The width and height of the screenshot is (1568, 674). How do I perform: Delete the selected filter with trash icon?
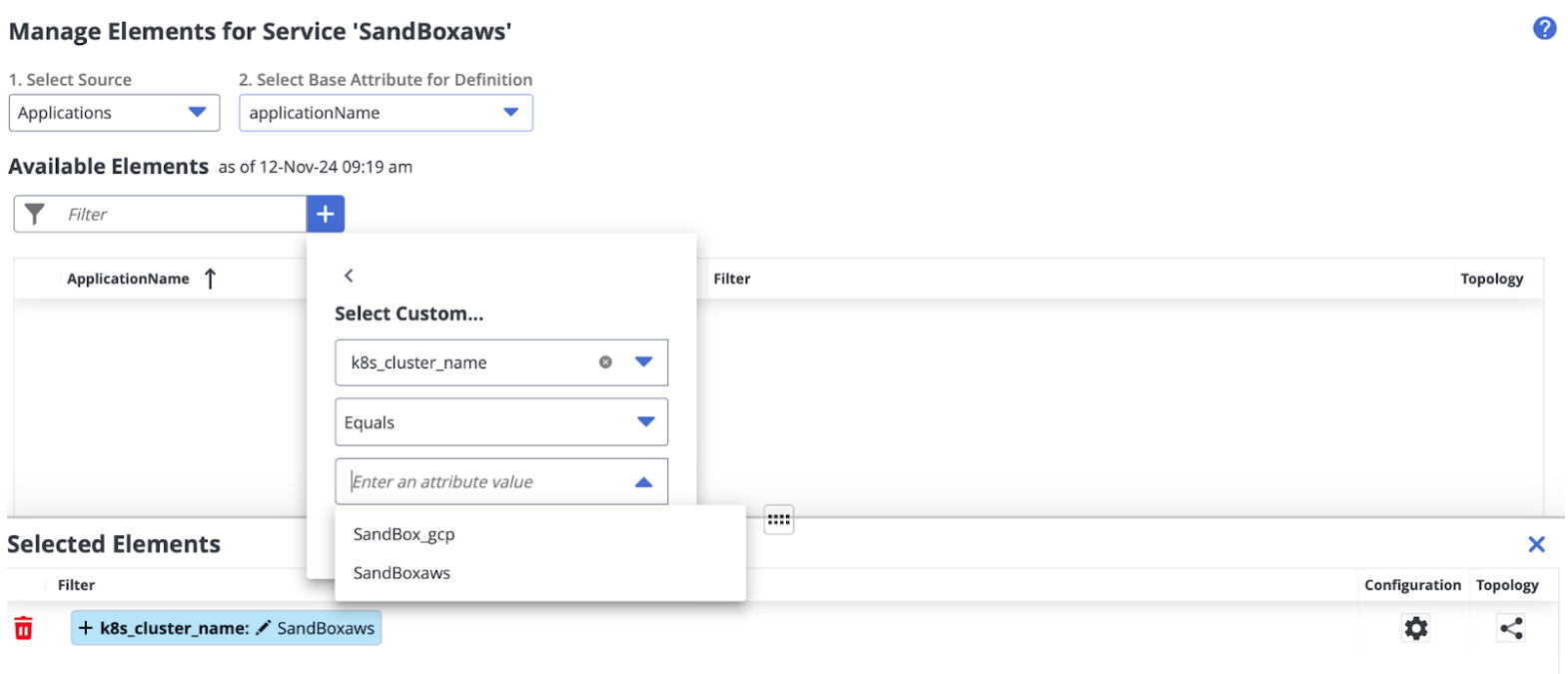(x=24, y=628)
